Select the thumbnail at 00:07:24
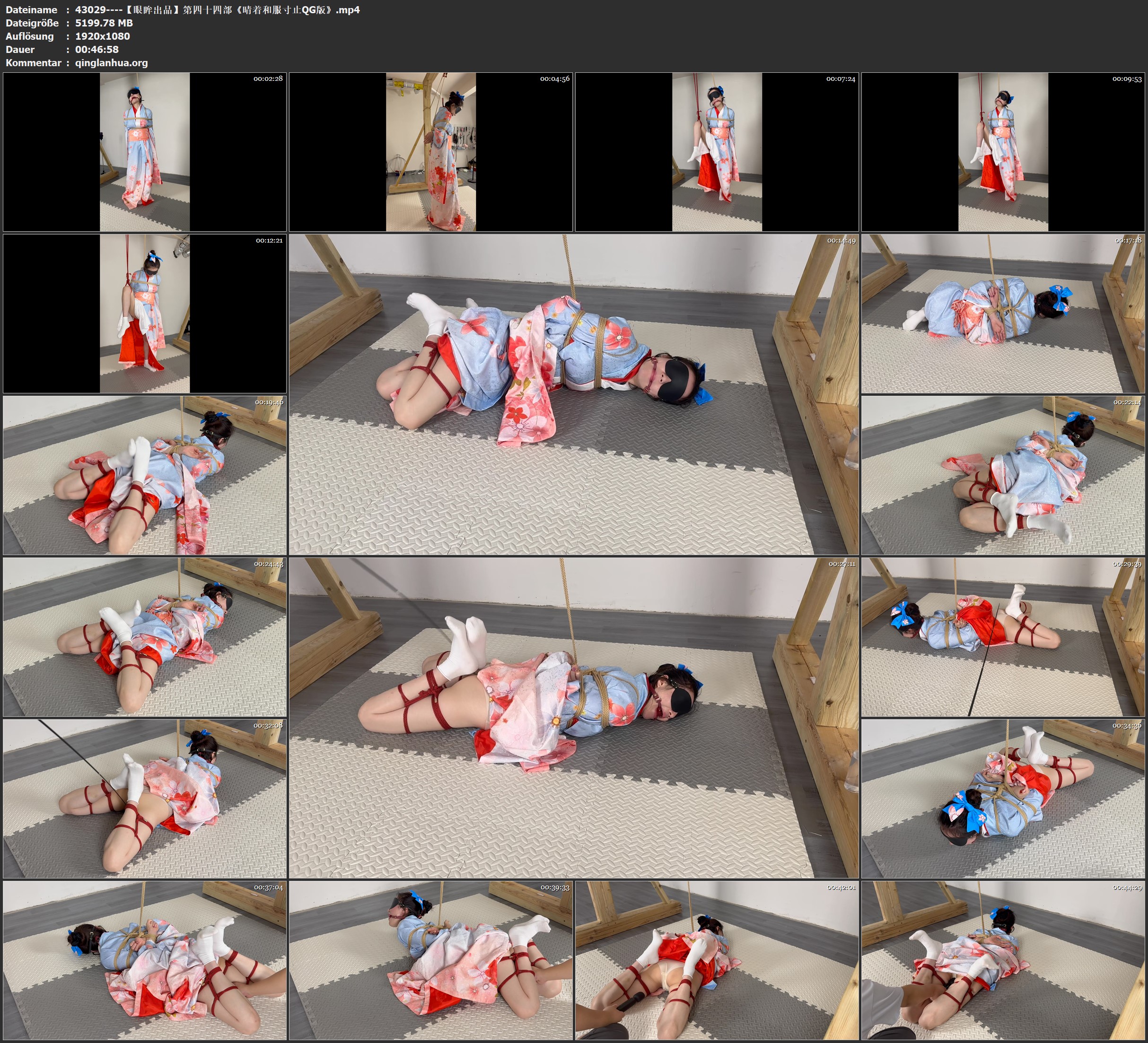Screen dimensions: 1148x1043 tap(717, 151)
